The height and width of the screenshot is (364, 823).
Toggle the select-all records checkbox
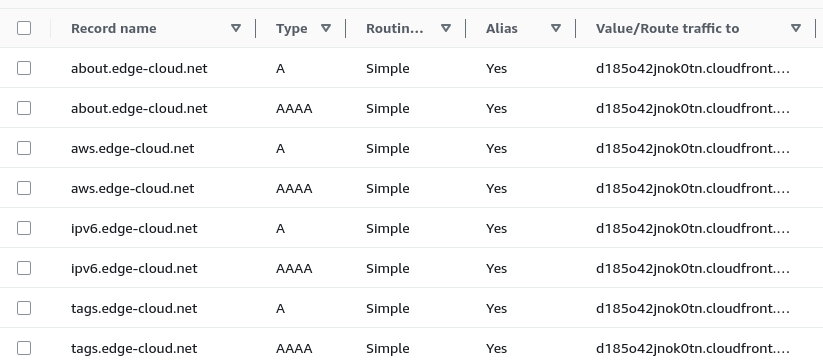click(24, 28)
